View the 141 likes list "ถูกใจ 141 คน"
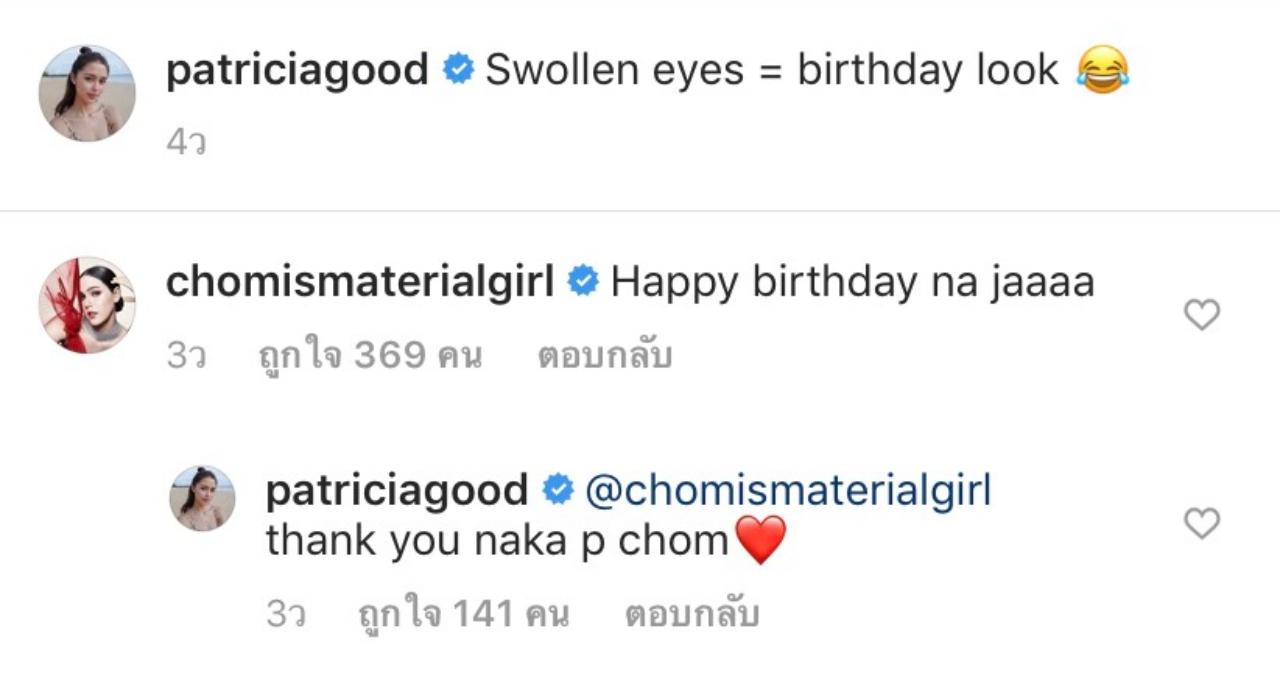The height and width of the screenshot is (687, 1280). (464, 614)
